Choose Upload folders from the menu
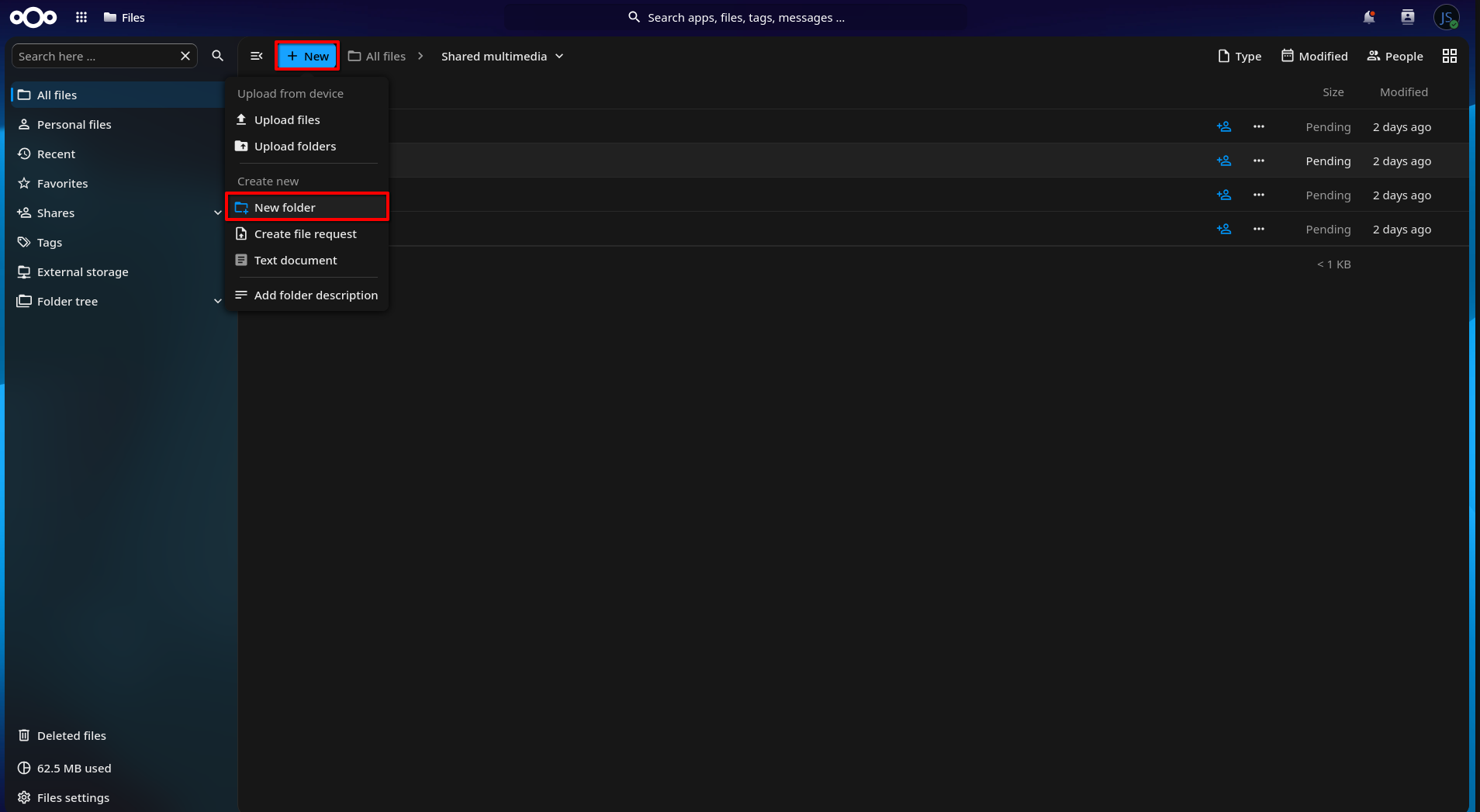This screenshot has width=1480, height=812. 307,146
